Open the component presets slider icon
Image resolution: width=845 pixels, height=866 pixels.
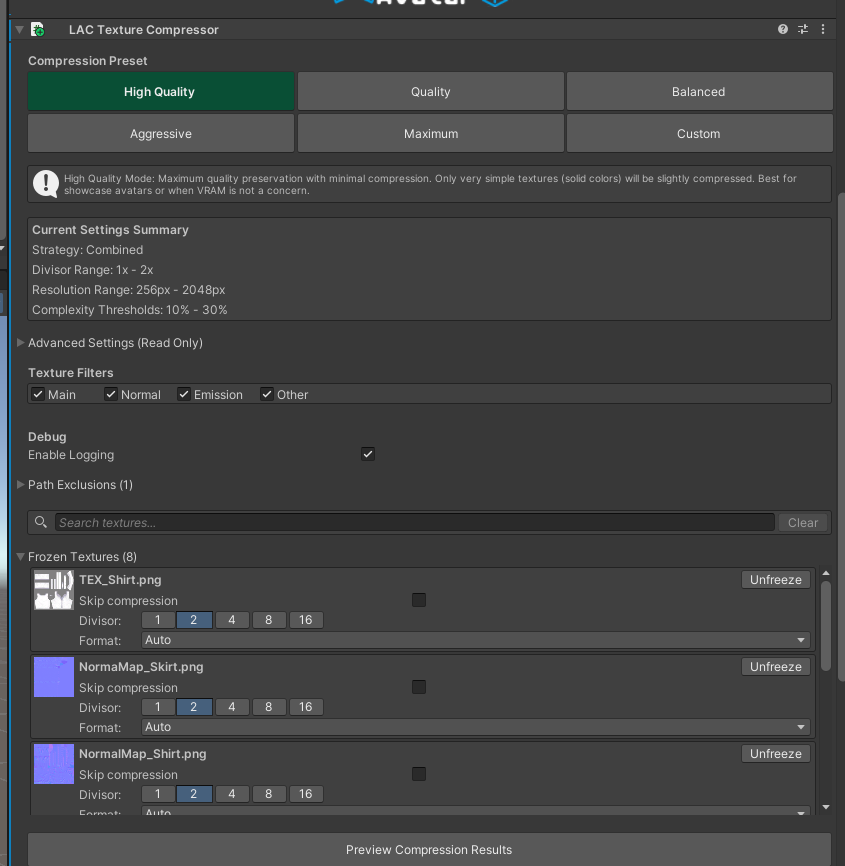click(803, 30)
